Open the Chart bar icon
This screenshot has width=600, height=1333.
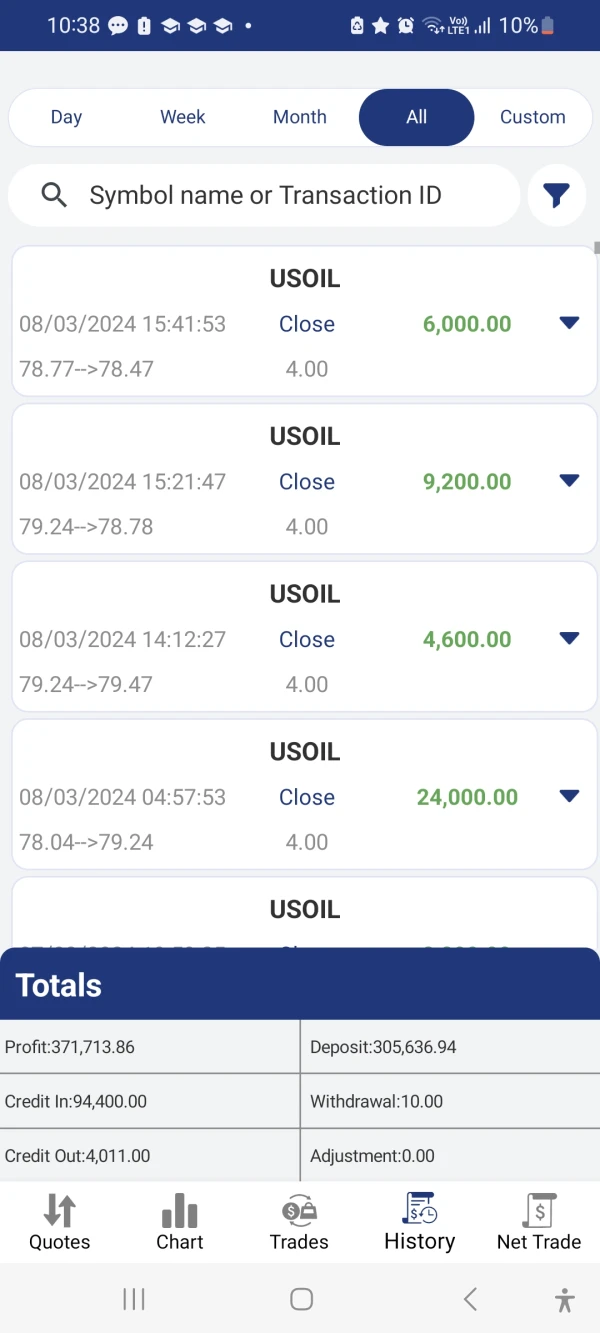click(180, 1211)
